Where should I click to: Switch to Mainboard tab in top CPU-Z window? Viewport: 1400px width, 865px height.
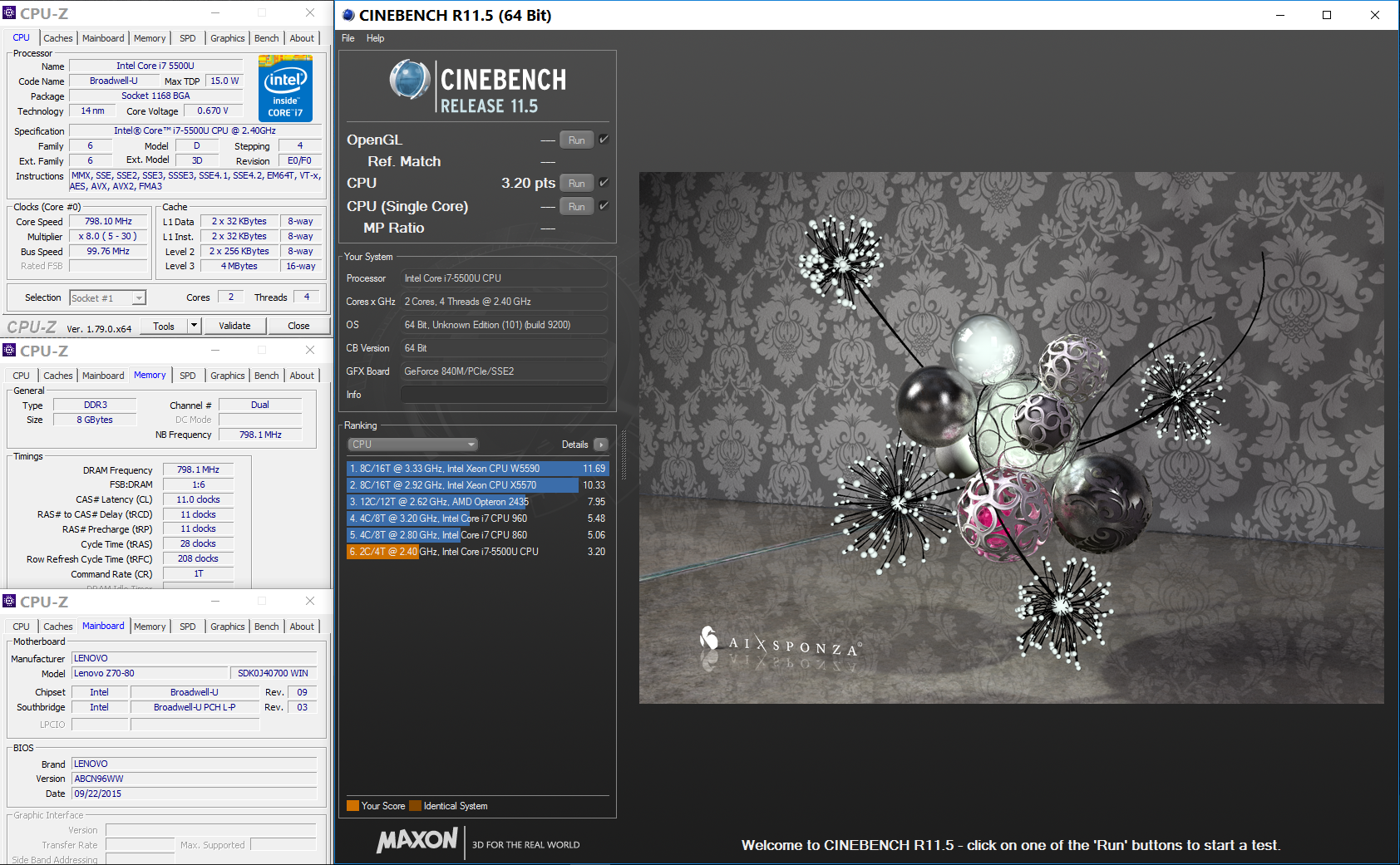point(103,38)
